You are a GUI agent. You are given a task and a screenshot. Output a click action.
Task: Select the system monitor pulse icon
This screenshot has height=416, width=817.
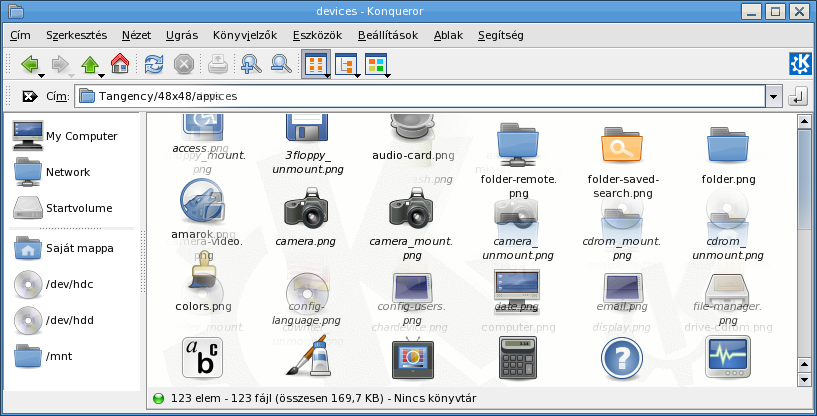pyautogui.click(x=728, y=358)
